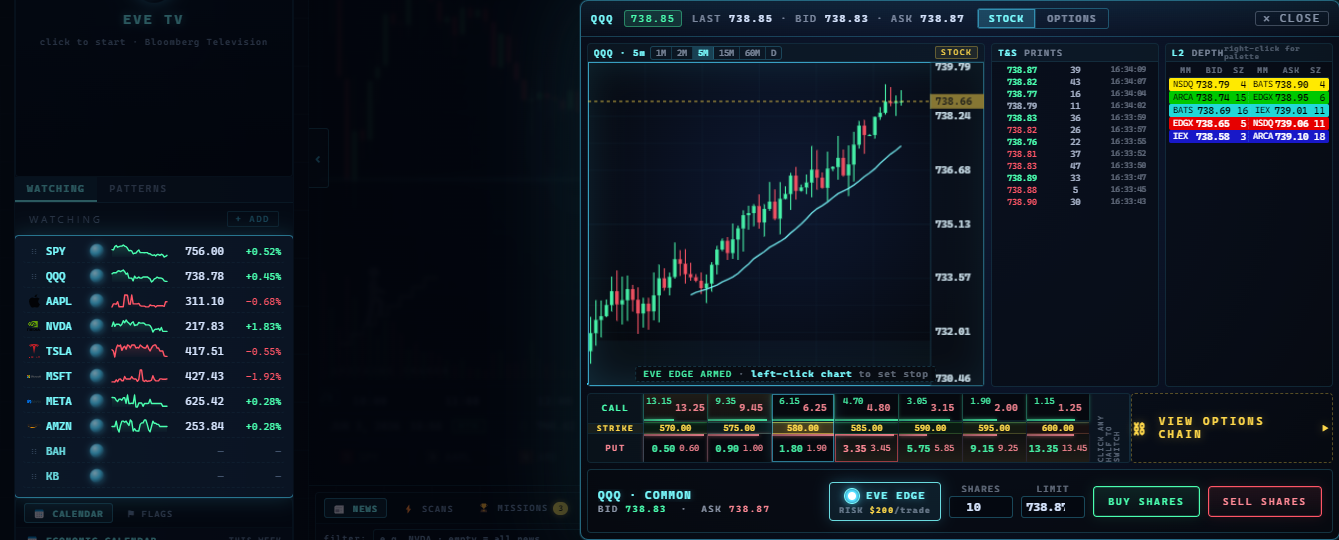Viewport: 1339px width, 540px height.
Task: Select the 60M chart timeframe
Action: [x=752, y=53]
